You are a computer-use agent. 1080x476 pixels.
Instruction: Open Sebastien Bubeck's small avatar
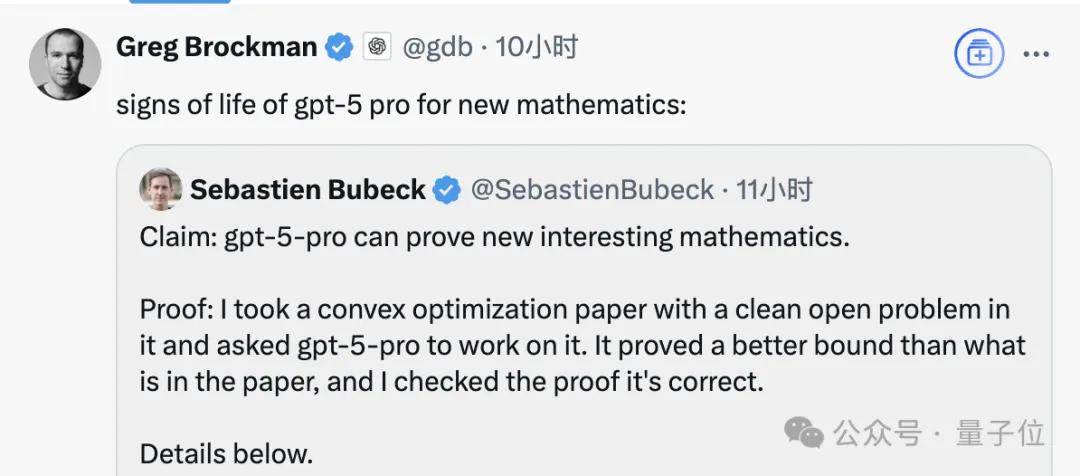[160, 189]
